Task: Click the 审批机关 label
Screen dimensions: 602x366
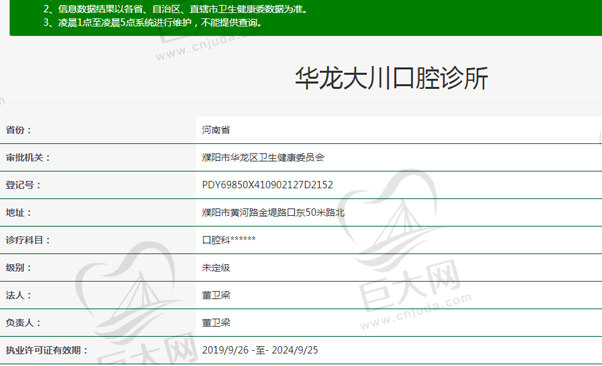Action: click(x=28, y=157)
